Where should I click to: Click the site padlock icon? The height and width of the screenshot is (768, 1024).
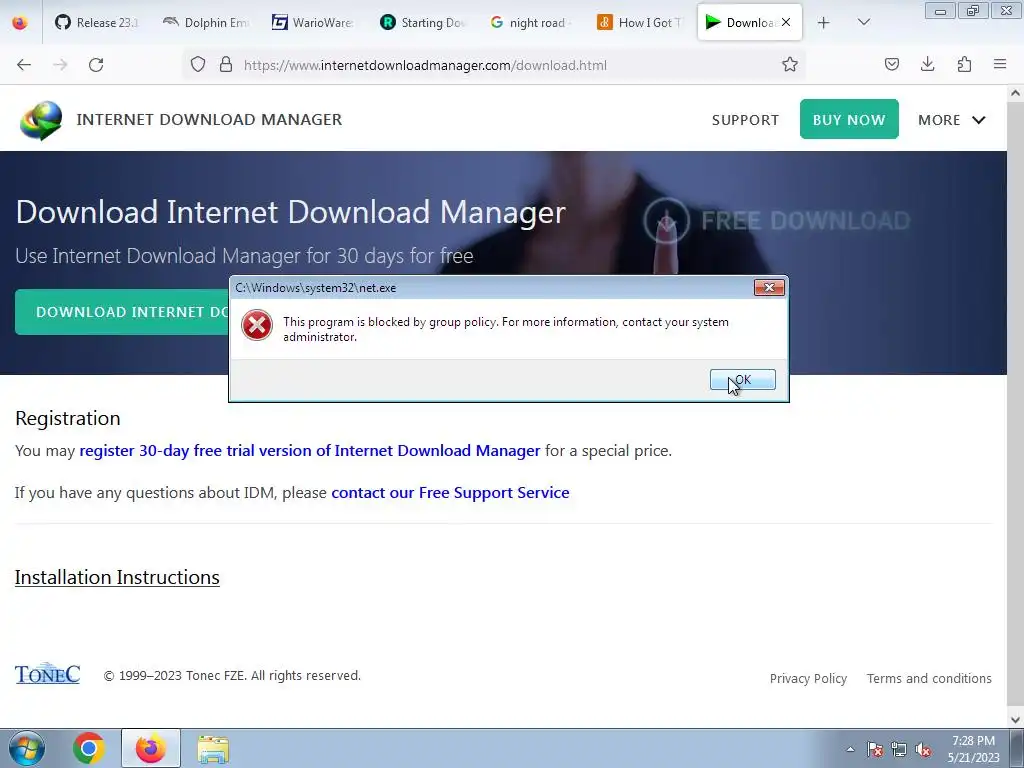(x=226, y=65)
